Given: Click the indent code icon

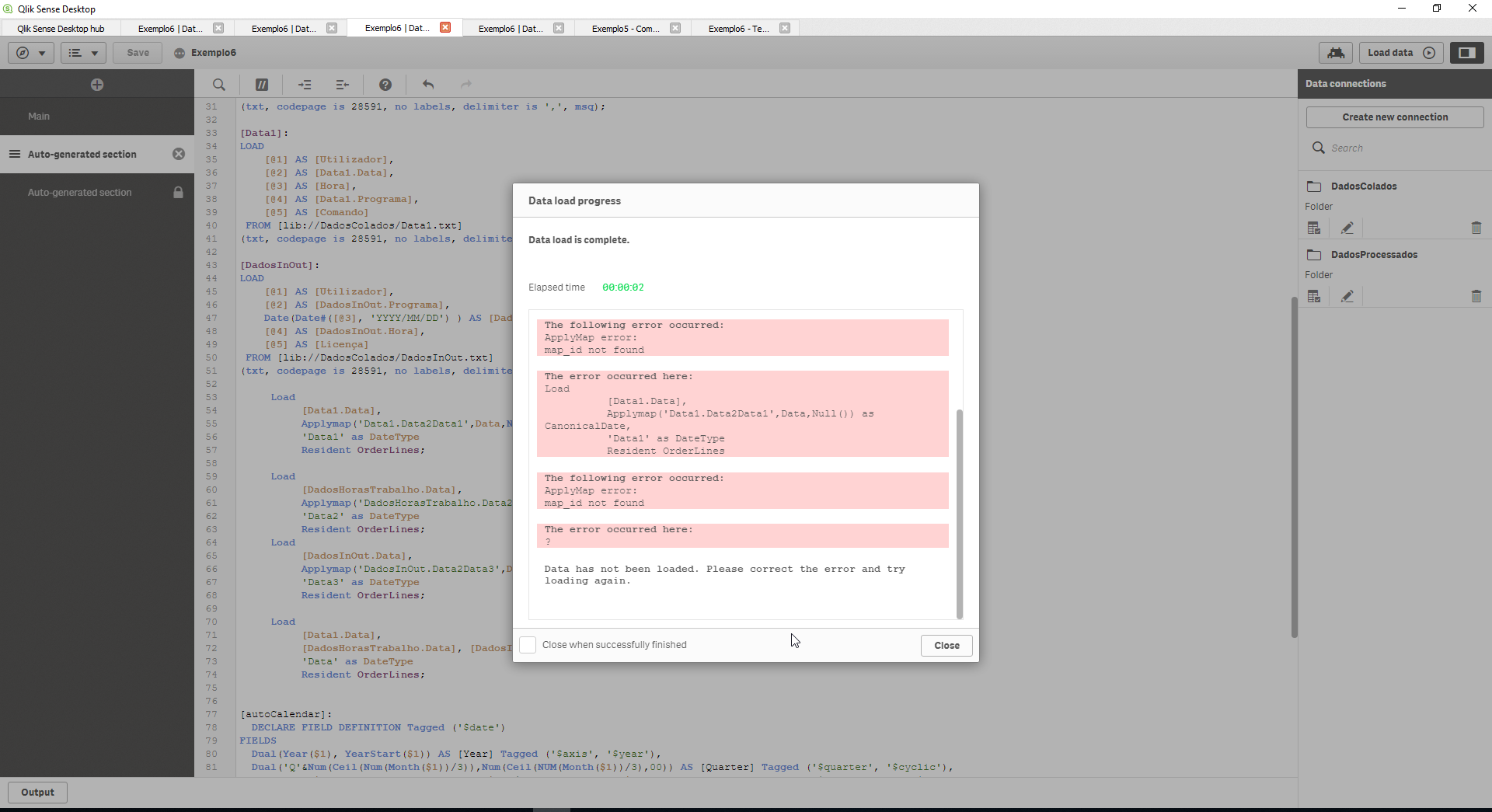Looking at the screenshot, I should point(305,85).
